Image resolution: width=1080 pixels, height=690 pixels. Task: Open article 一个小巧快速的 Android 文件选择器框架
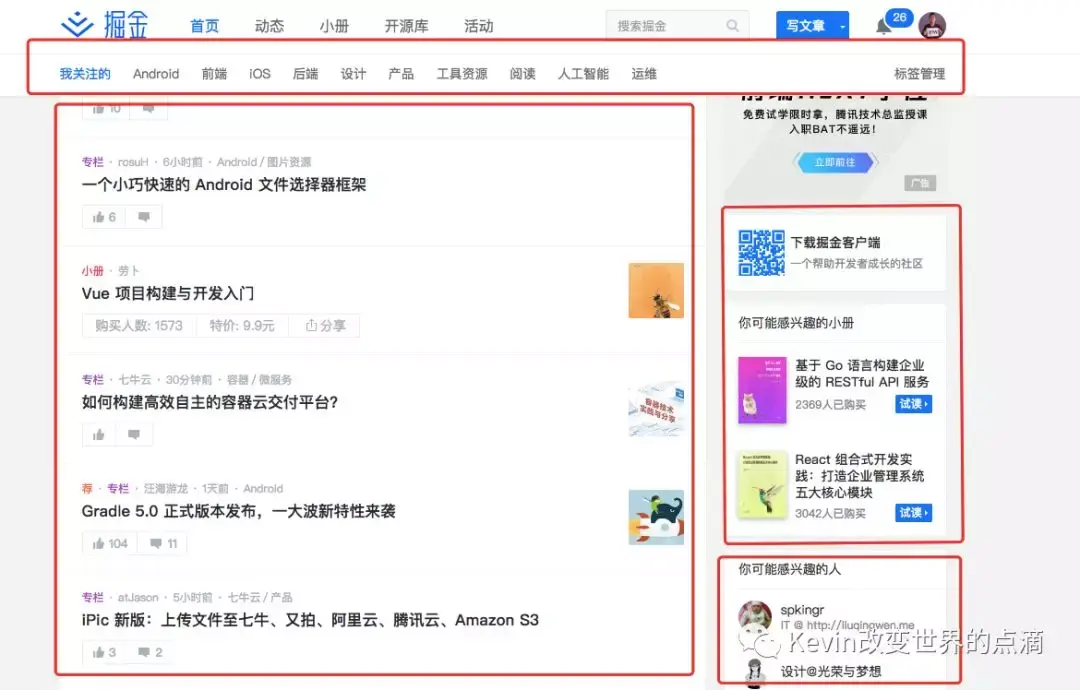(x=224, y=185)
